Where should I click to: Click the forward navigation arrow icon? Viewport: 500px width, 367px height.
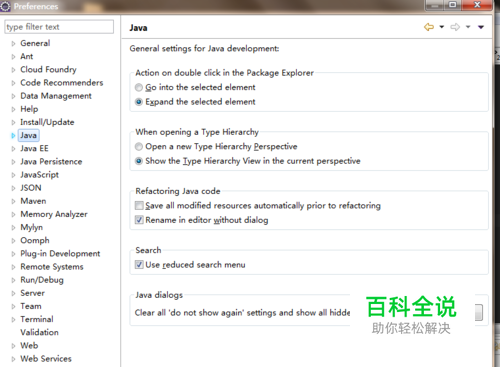point(455,27)
